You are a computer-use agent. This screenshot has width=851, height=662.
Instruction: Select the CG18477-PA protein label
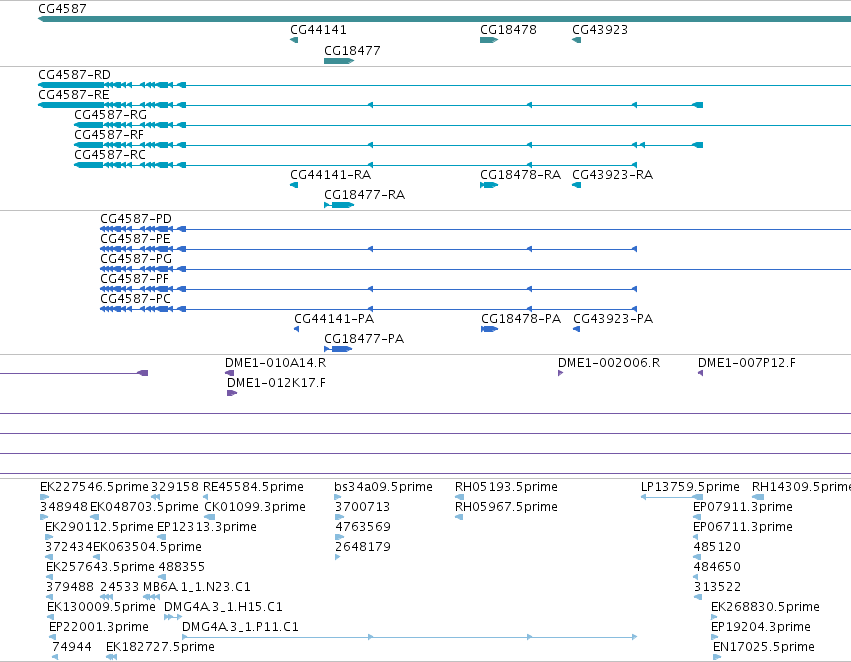pos(364,339)
